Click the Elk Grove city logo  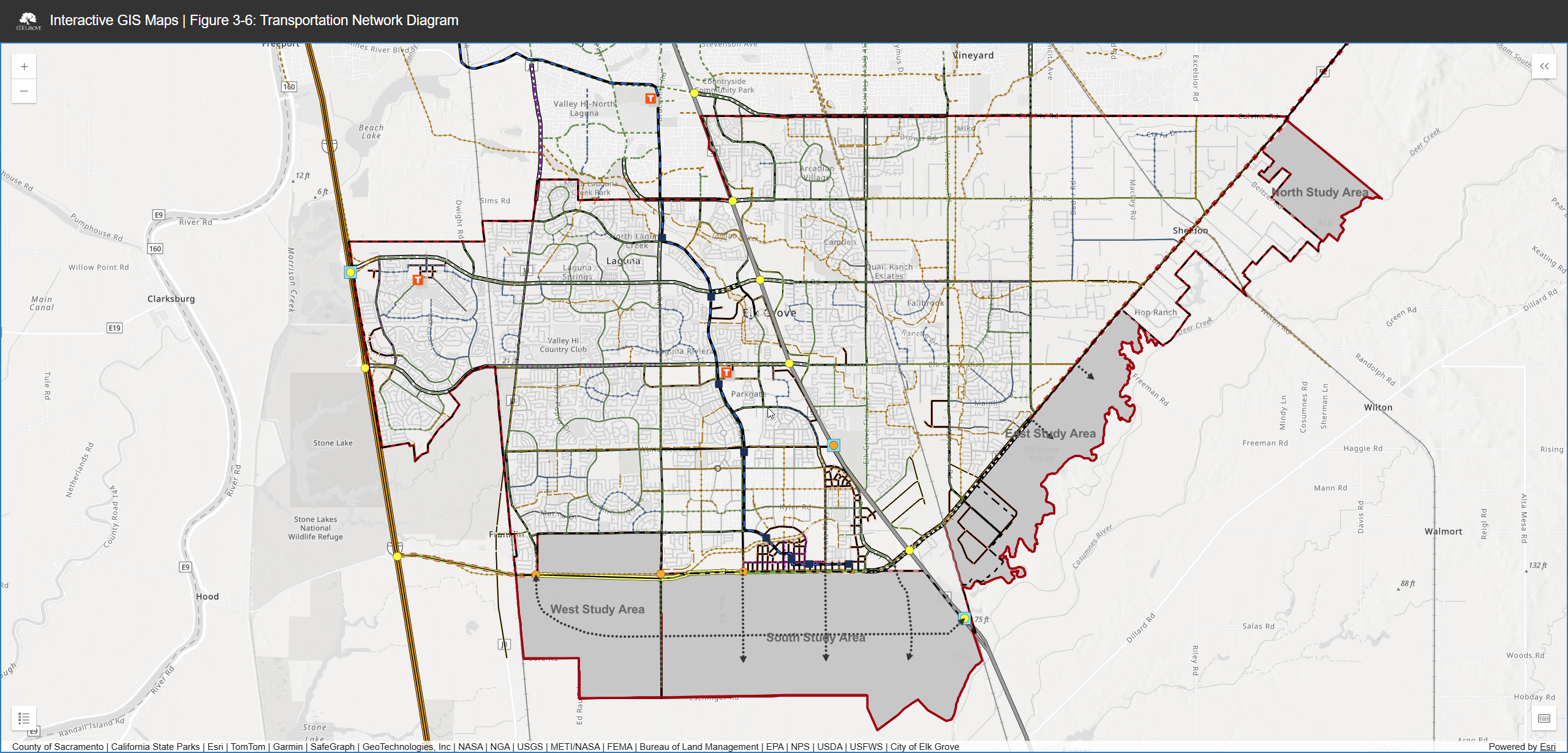28,20
